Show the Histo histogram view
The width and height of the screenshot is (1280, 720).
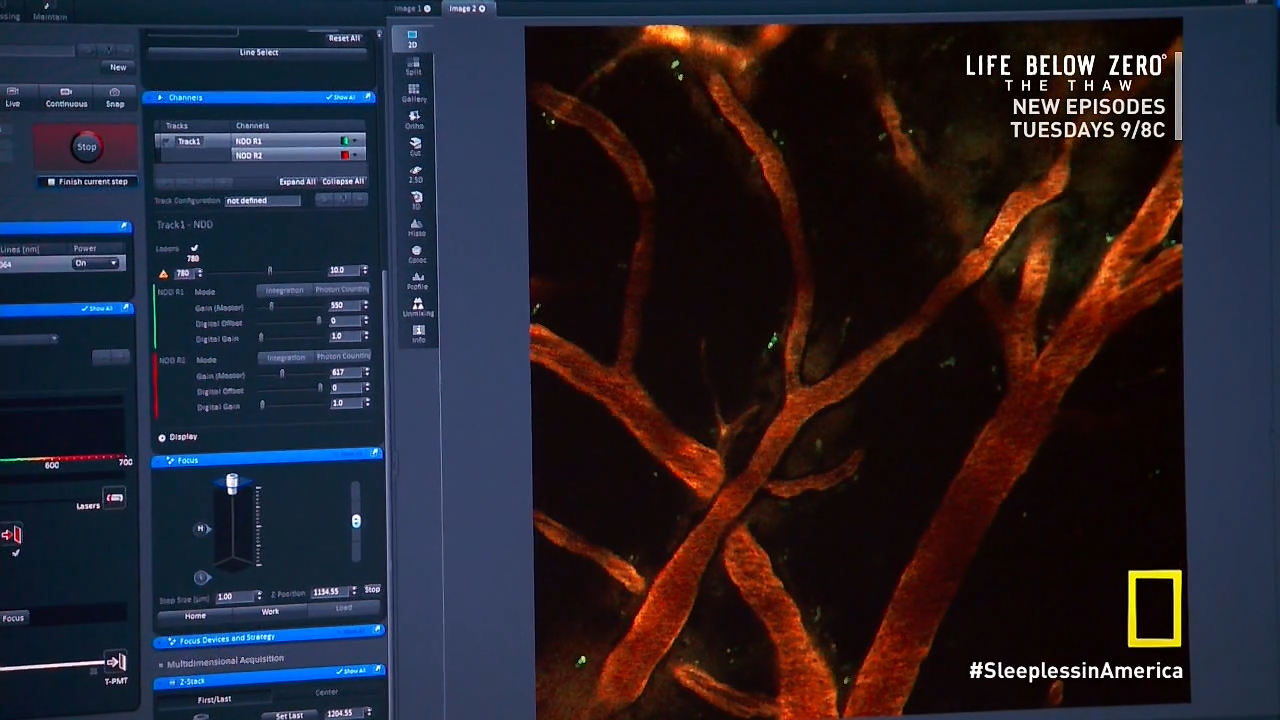click(416, 227)
